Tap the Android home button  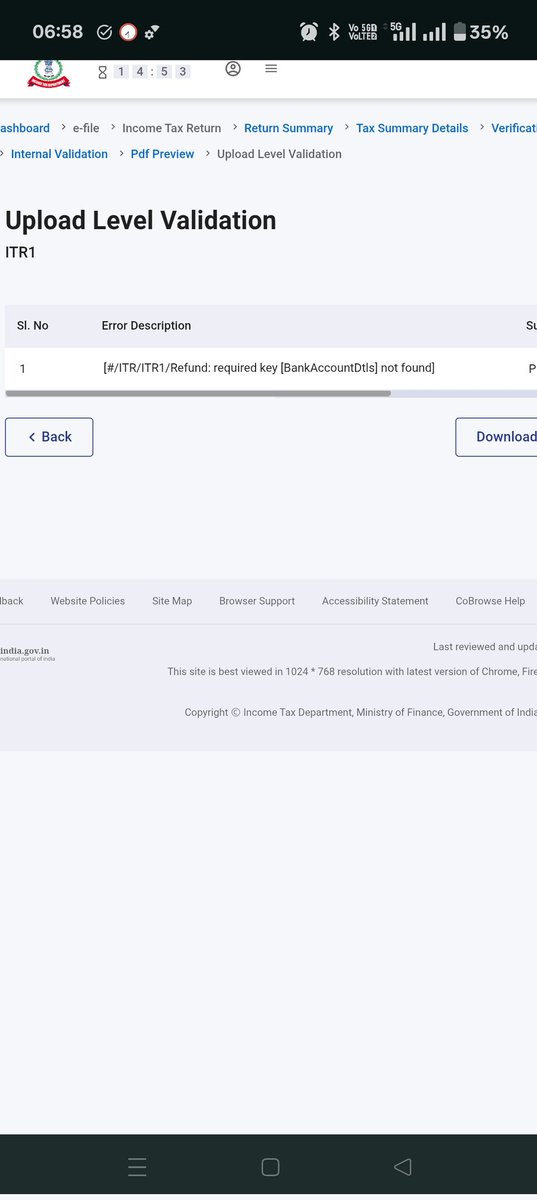(269, 1167)
